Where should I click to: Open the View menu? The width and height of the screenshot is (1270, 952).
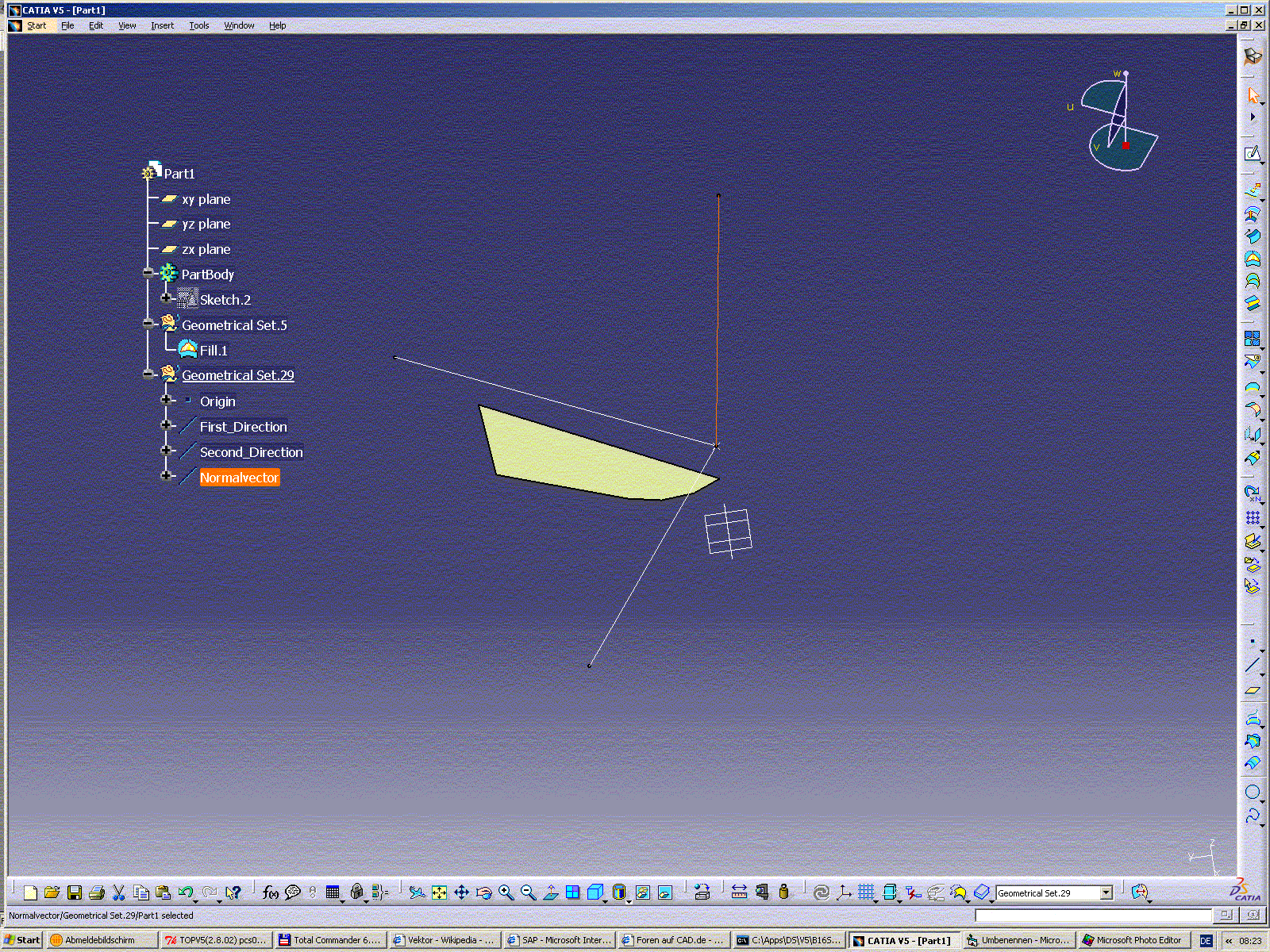[x=127, y=25]
